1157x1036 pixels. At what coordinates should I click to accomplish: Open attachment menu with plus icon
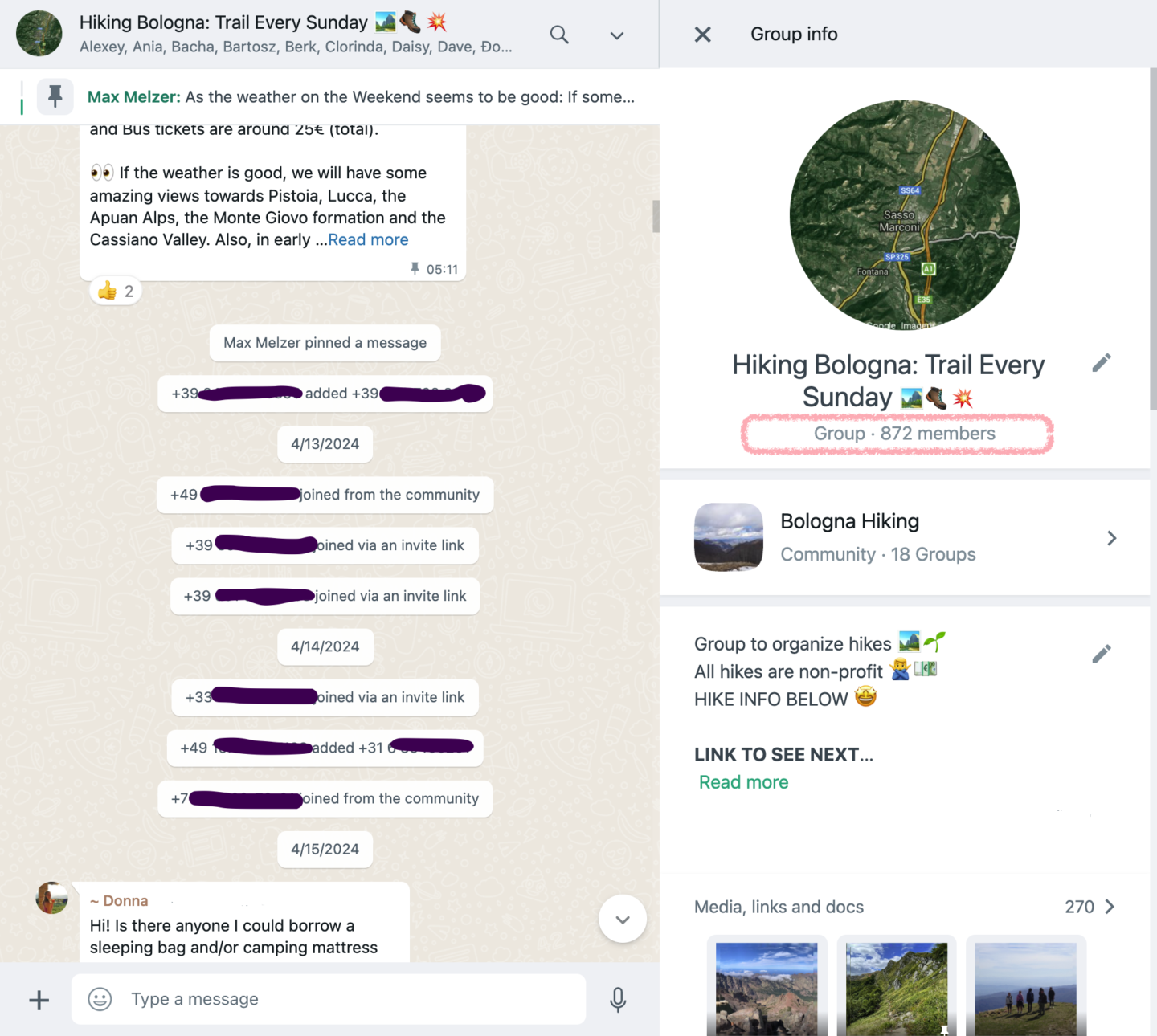(x=39, y=1000)
